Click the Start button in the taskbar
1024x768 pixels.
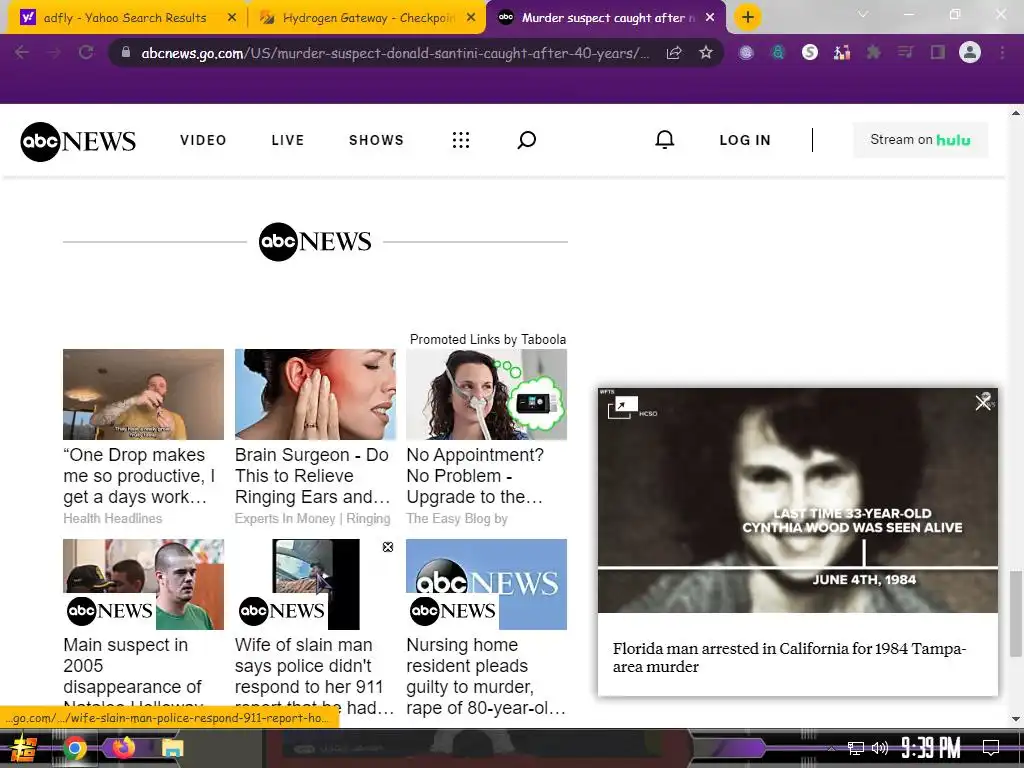pos(24,748)
